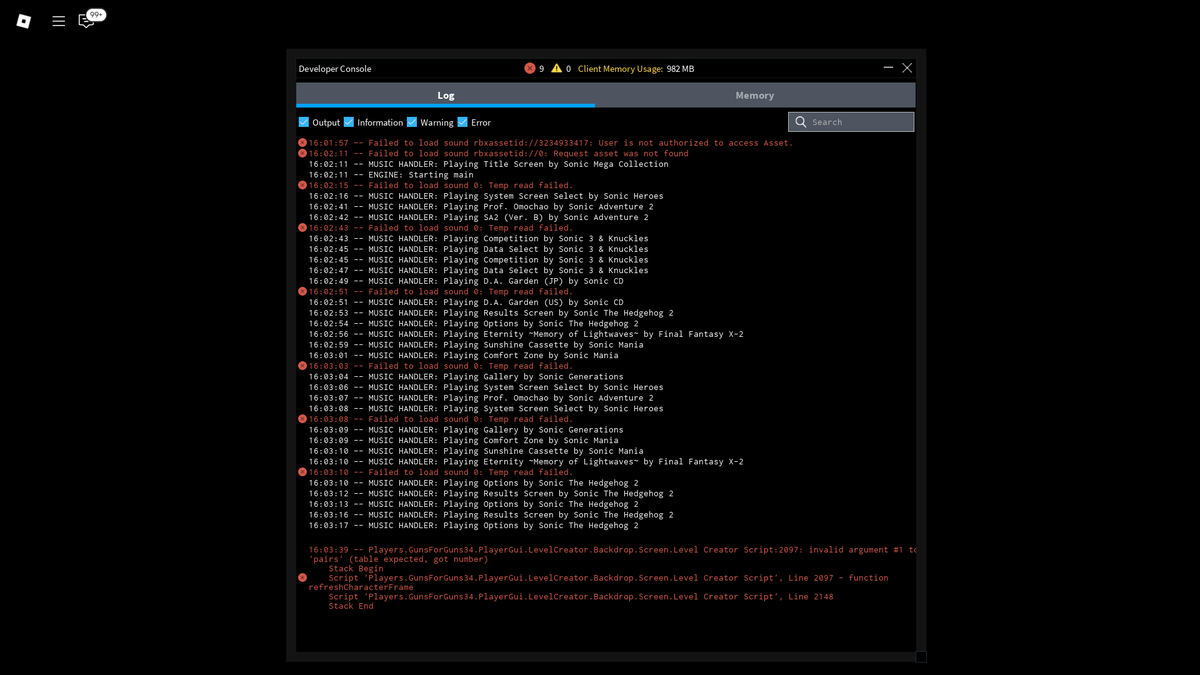Image resolution: width=1200 pixels, height=675 pixels.
Task: Click error icon at 16:03:08 log line
Action: [302, 419]
